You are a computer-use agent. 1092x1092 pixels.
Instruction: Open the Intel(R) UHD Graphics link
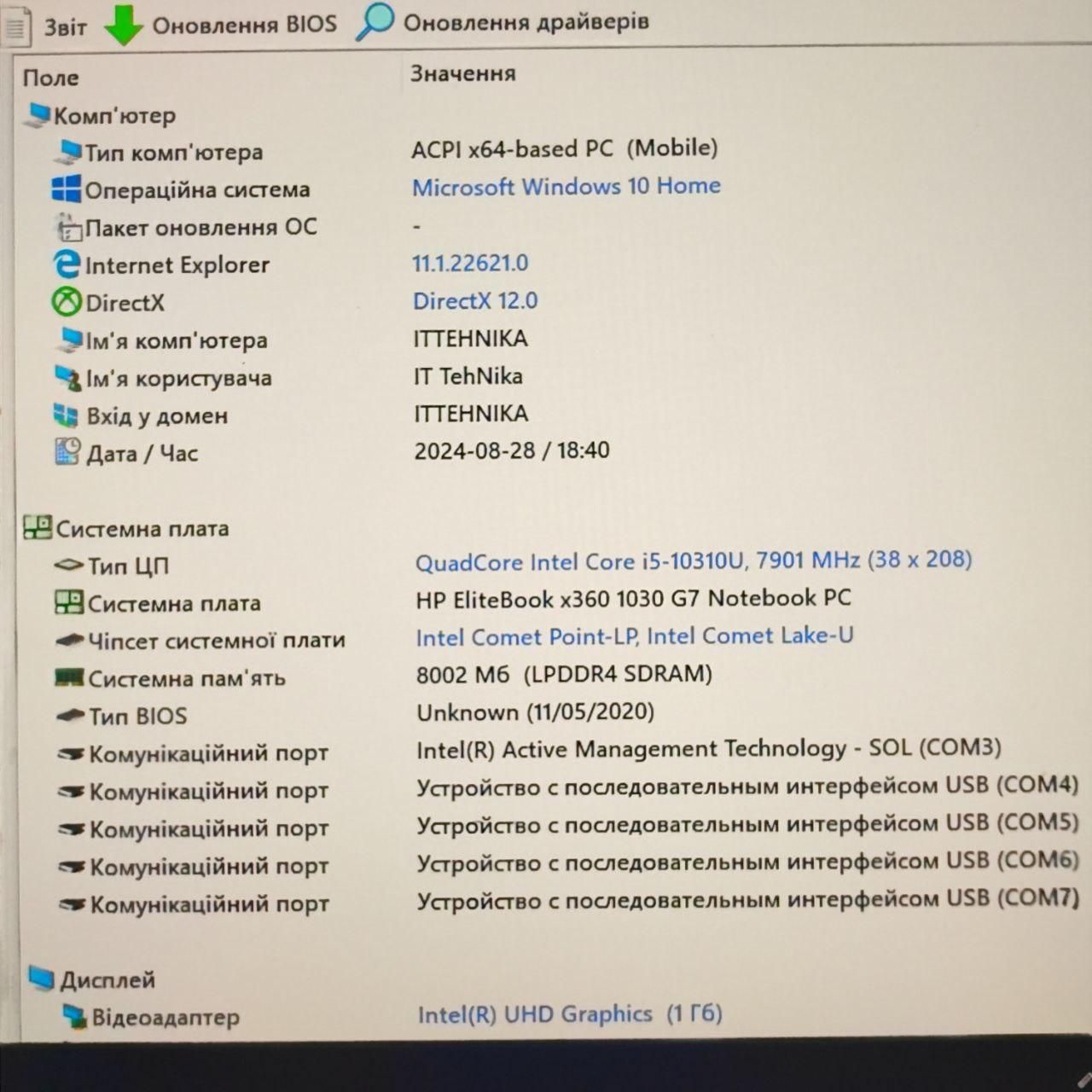coord(570,1014)
